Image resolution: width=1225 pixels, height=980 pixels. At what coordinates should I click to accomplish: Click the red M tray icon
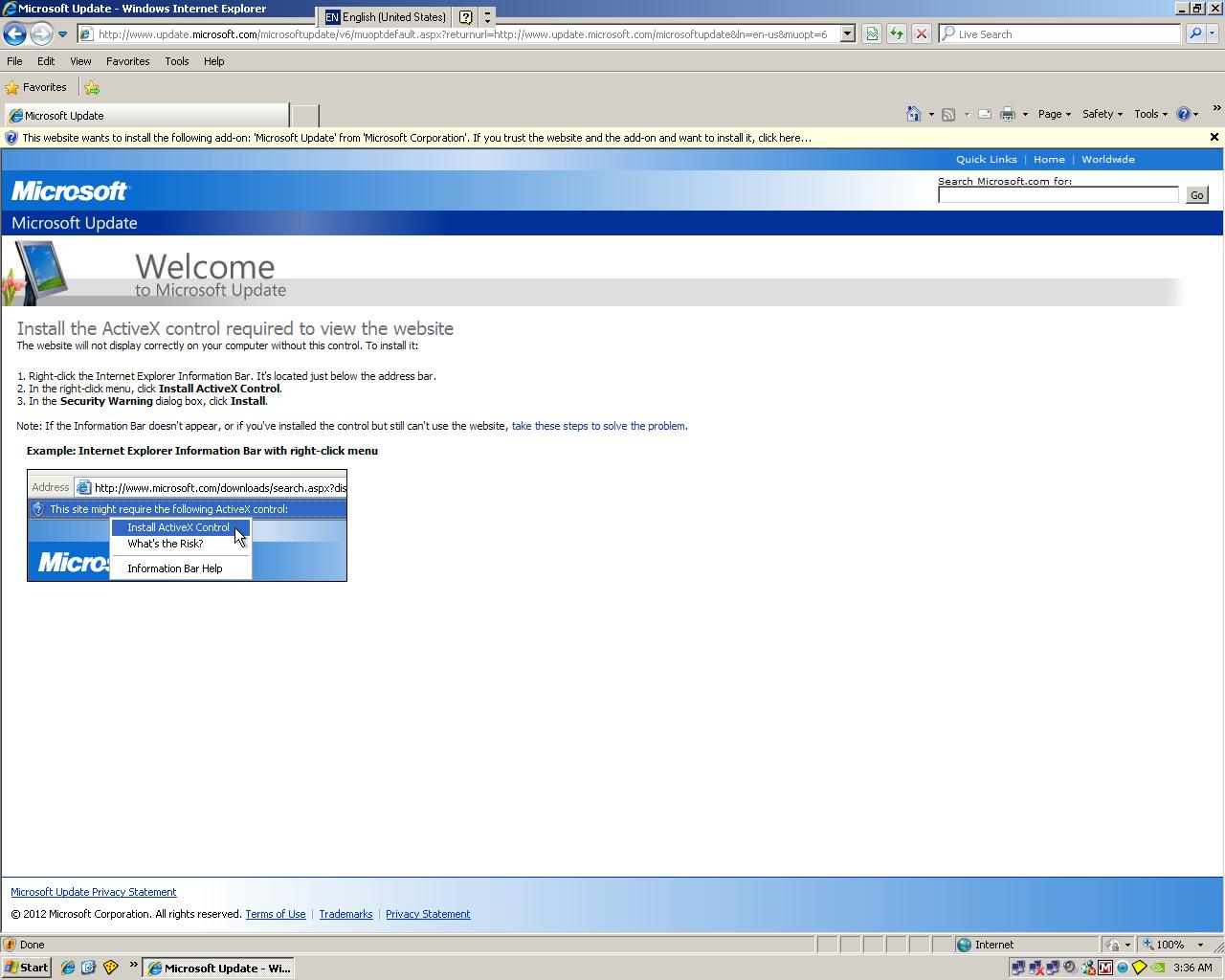coord(1105,968)
